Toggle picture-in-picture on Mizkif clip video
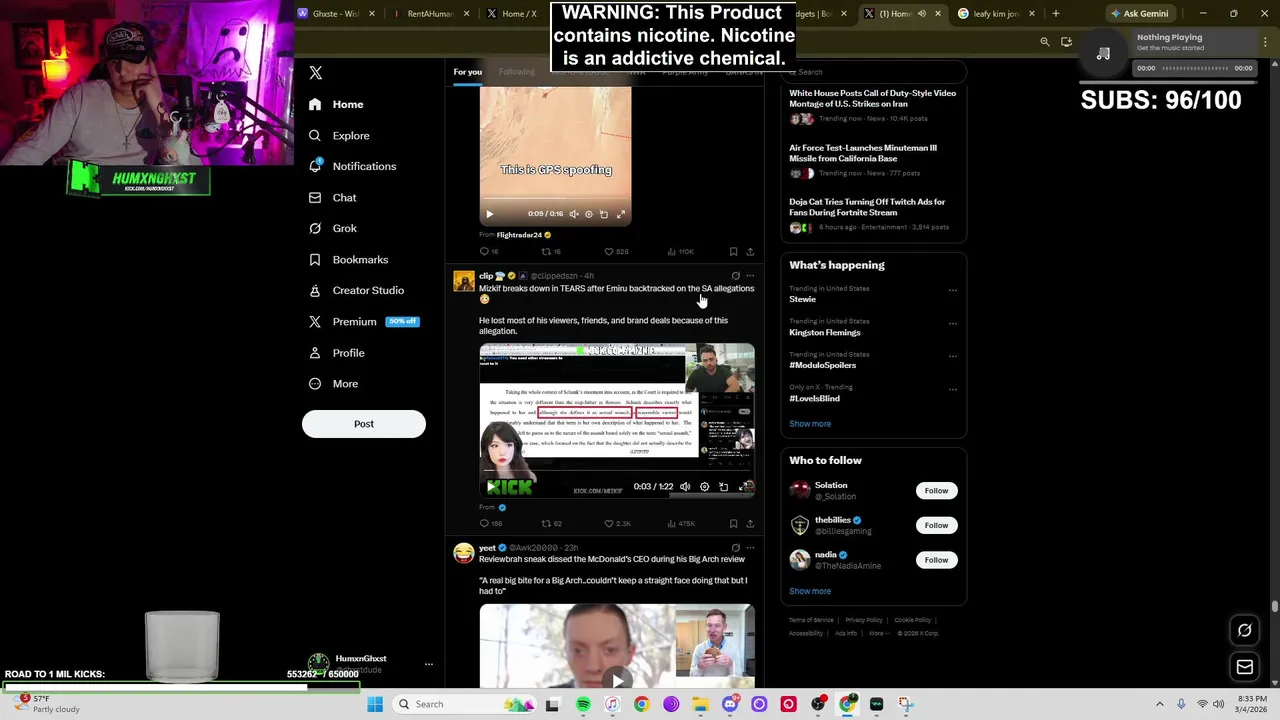The height and width of the screenshot is (720, 1280). [723, 487]
